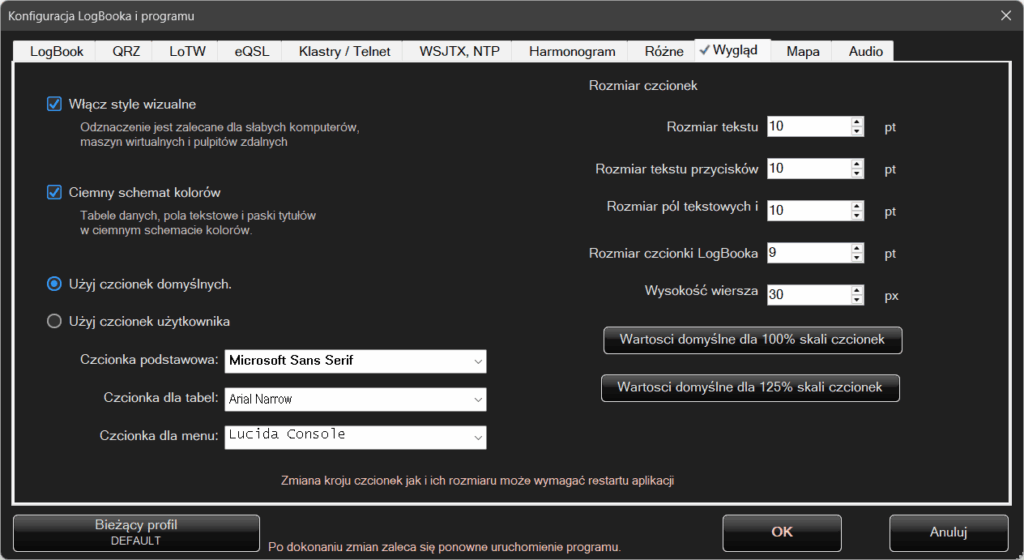1024x560 pixels.
Task: Increase Rozmiar pól tekstowych spinner value
Action: [857, 206]
